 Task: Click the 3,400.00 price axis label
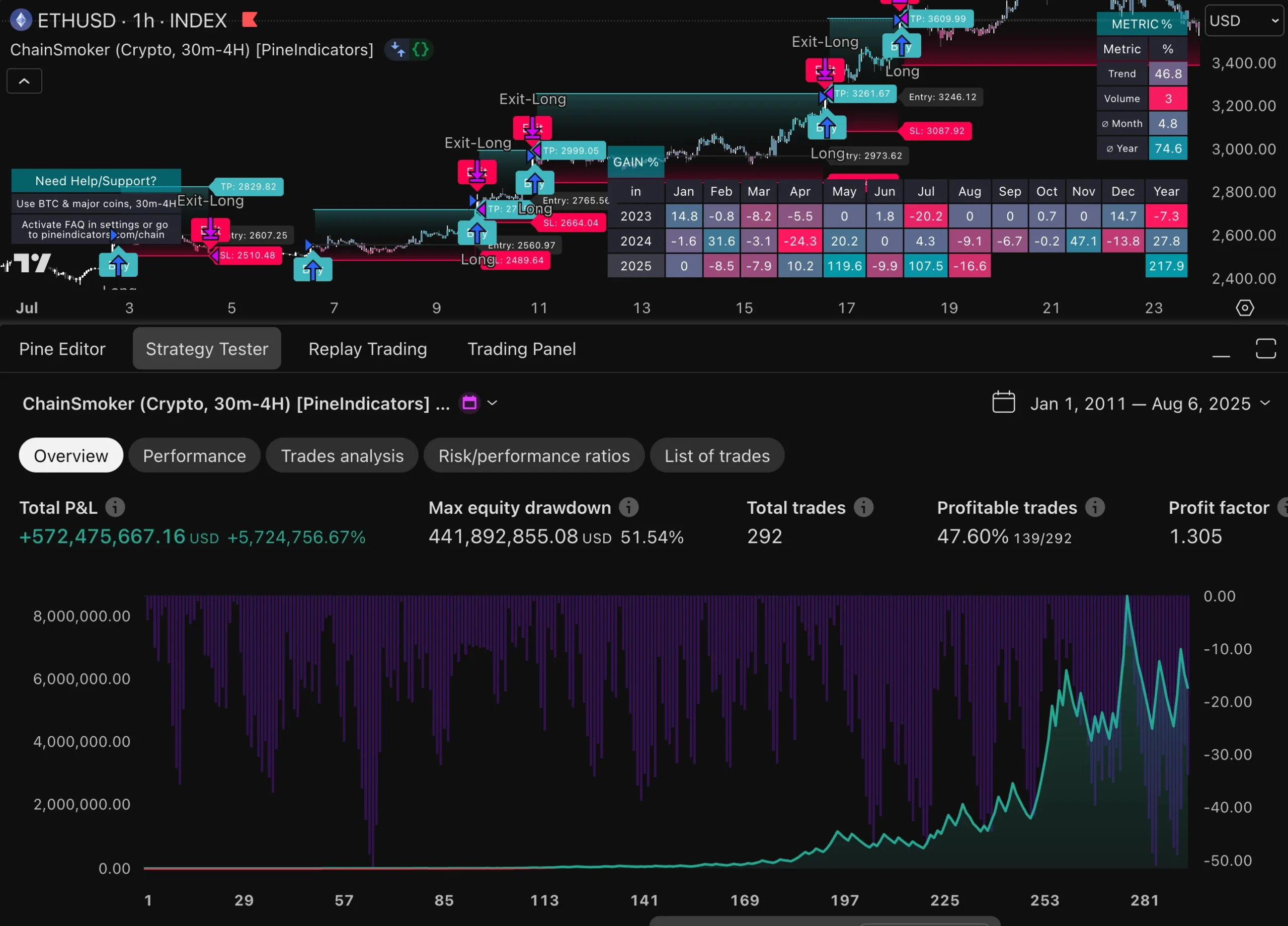(x=1244, y=62)
